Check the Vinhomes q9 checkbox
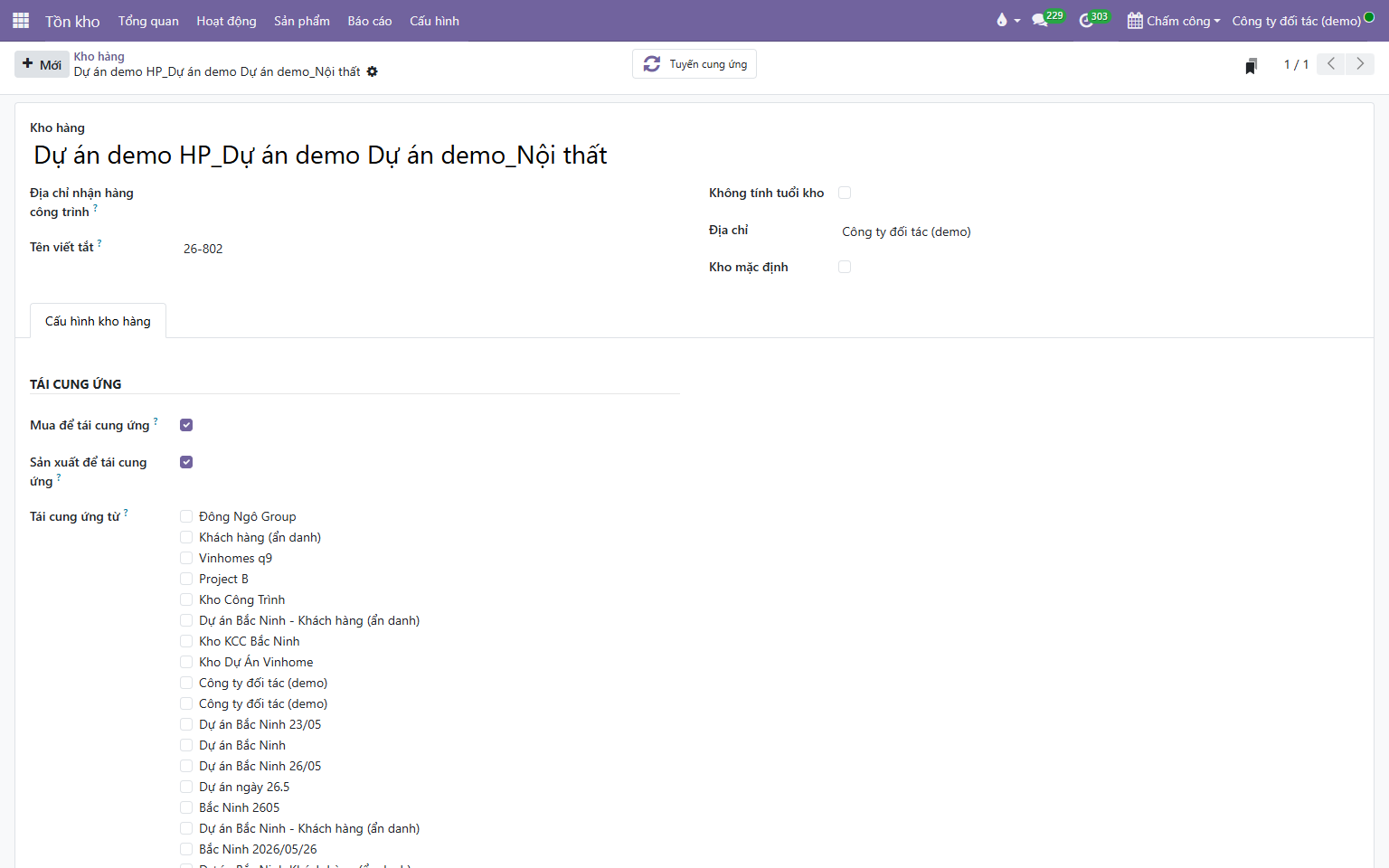Viewport: 1389px width, 868px height. click(x=186, y=558)
